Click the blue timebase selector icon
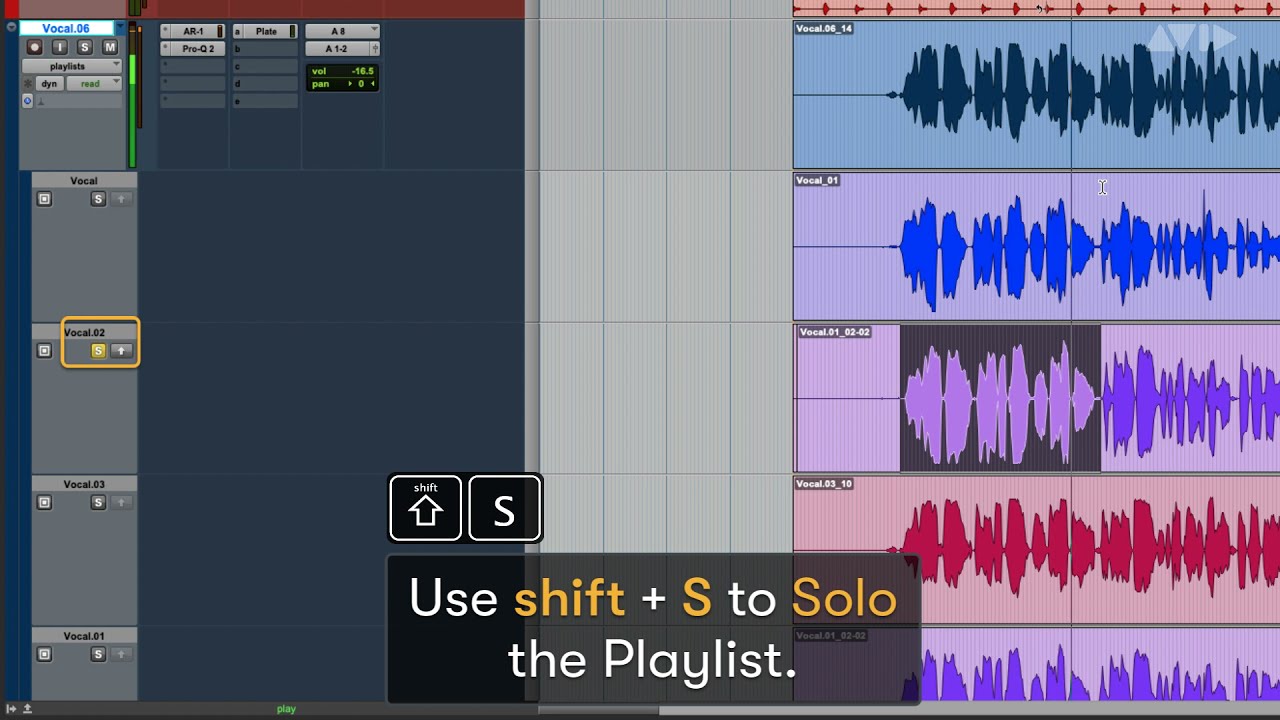 (27, 101)
